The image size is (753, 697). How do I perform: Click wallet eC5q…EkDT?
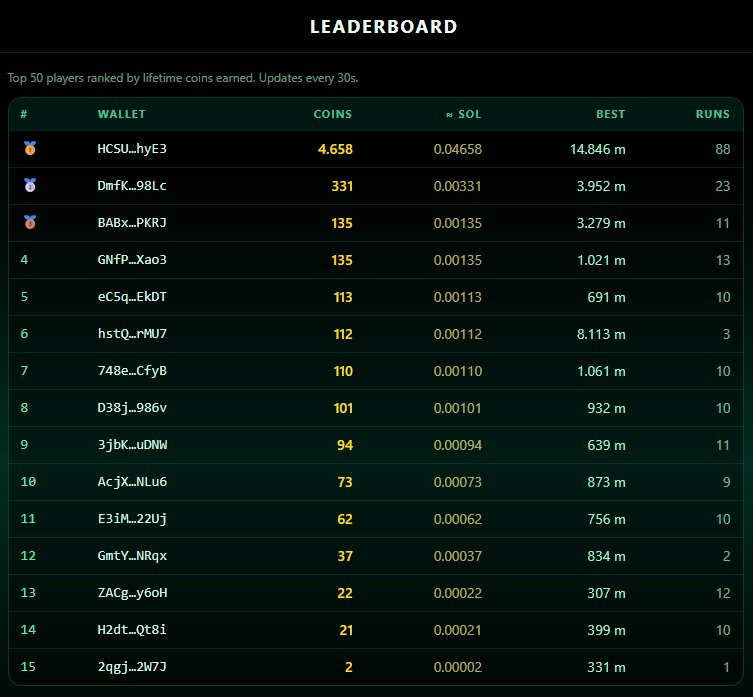pyautogui.click(x=132, y=297)
